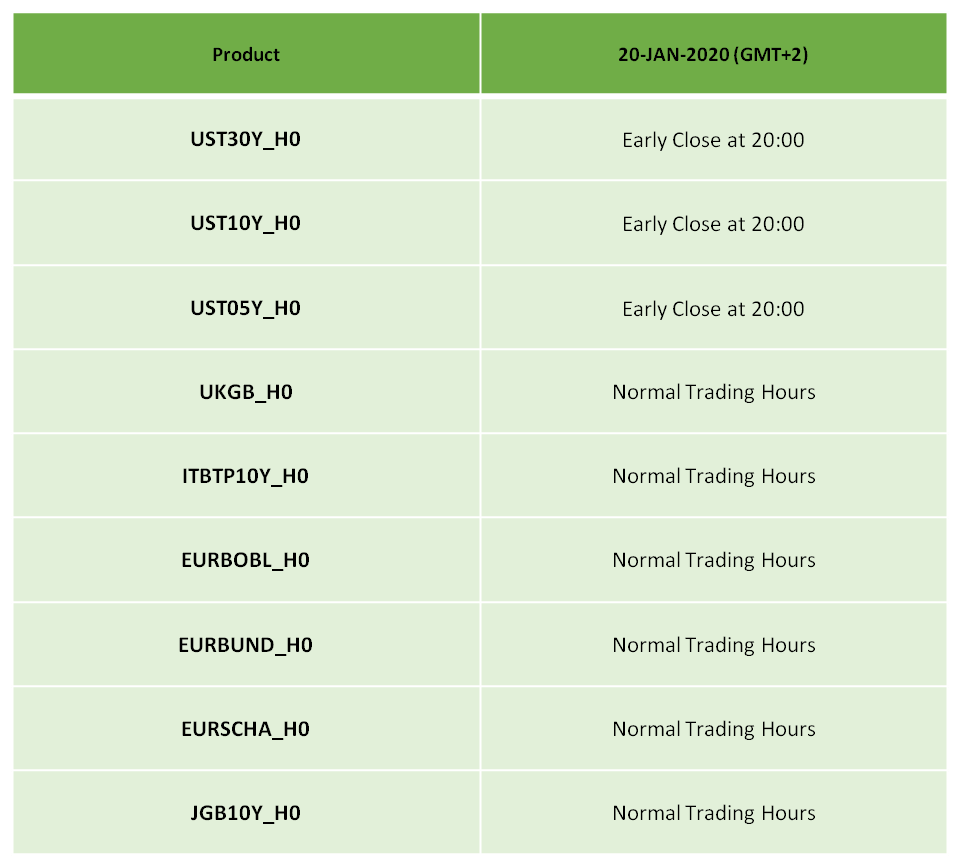Click Early Close at 20:00 for UST05Y_H0
This screenshot has height=867, width=960.
[713, 309]
